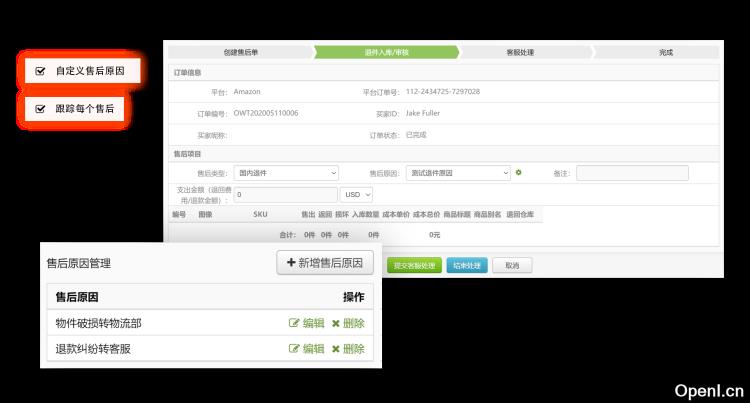Open the 售后原因 dropdown showing 测试退件原因

(x=458, y=173)
